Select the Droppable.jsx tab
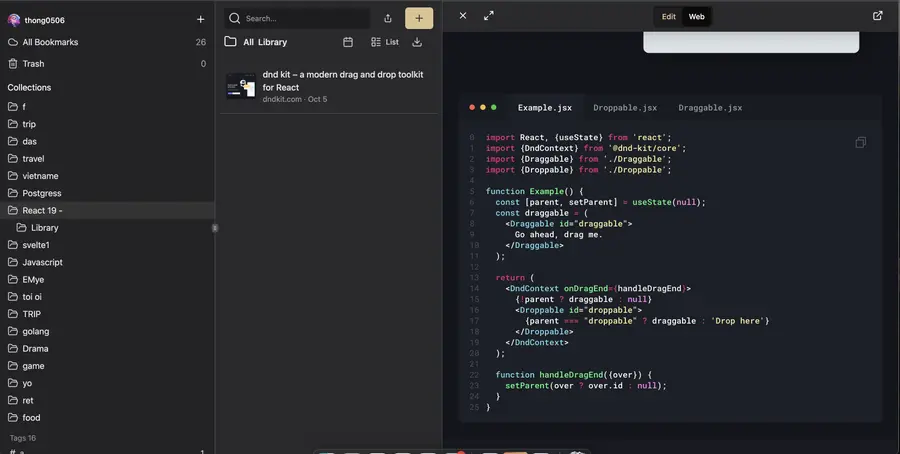Image resolution: width=900 pixels, height=454 pixels. 625,108
